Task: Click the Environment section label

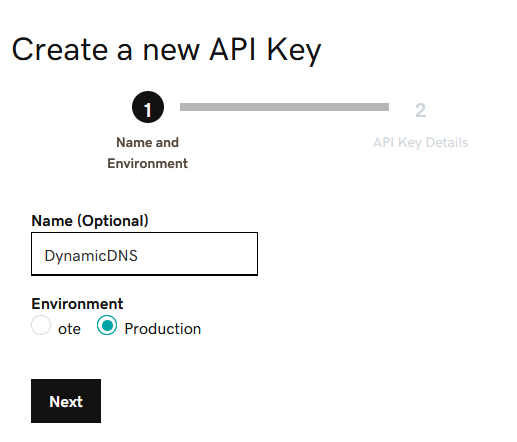Action: pos(77,304)
